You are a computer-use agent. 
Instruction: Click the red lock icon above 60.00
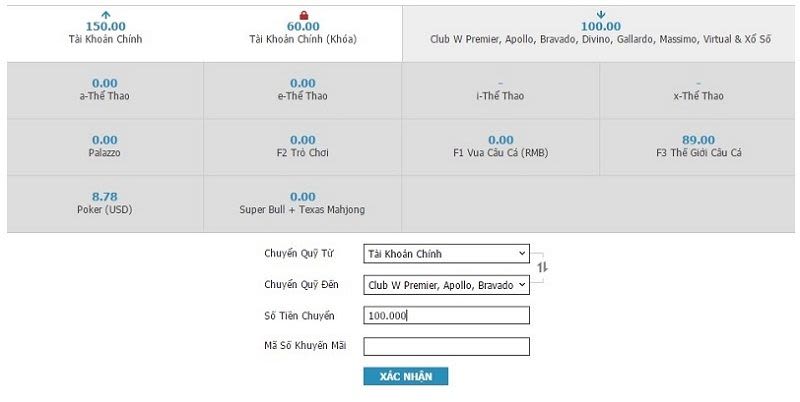point(304,15)
